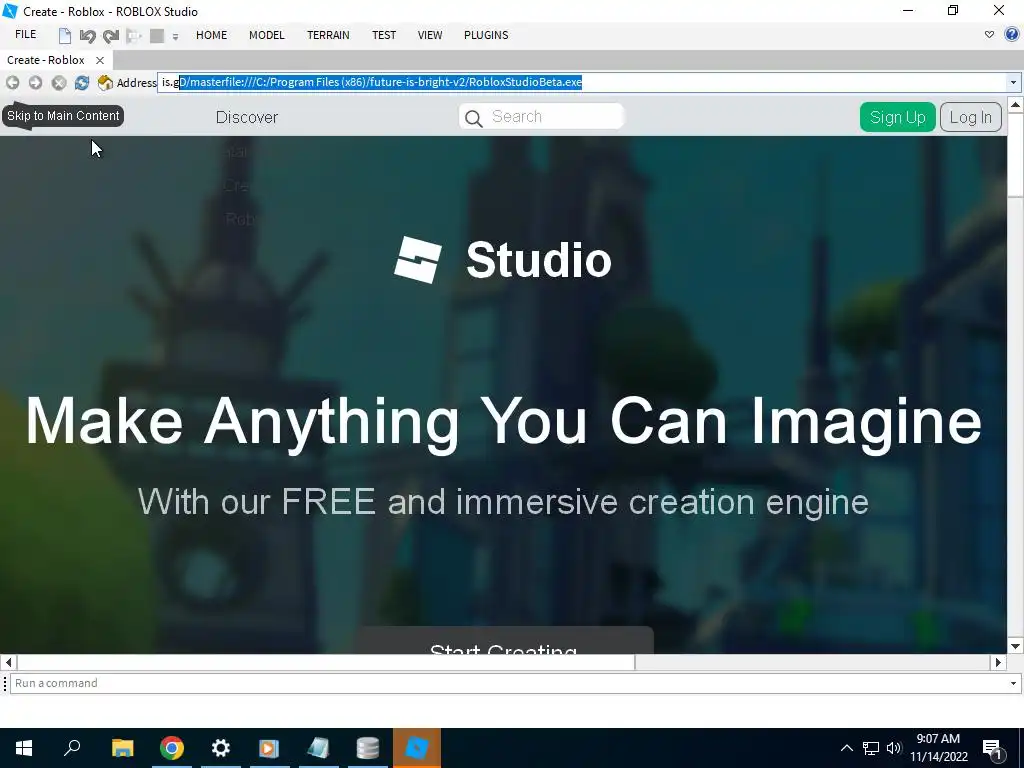Viewport: 1024px width, 768px height.
Task: Click the home page house icon
Action: pyautogui.click(x=104, y=82)
